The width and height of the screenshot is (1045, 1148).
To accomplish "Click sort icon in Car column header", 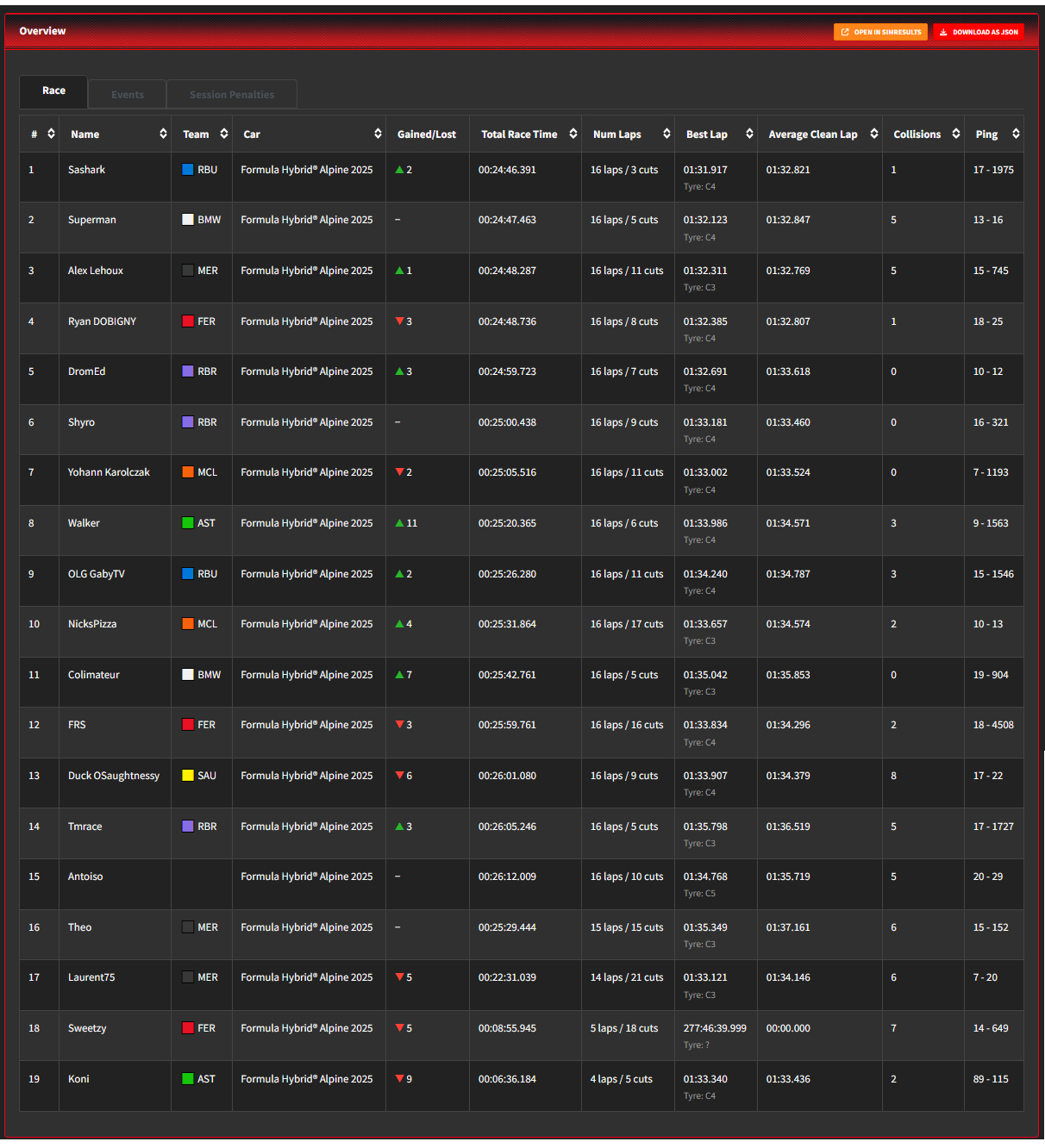I will [378, 134].
